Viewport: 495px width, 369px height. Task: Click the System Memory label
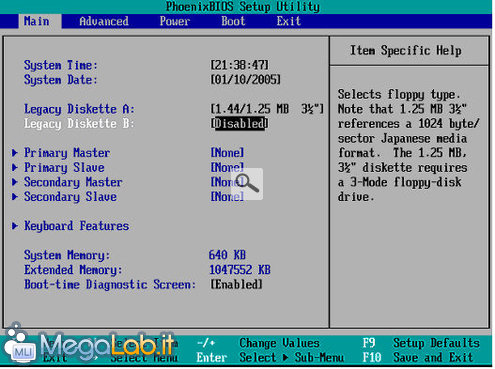pyautogui.click(x=67, y=255)
